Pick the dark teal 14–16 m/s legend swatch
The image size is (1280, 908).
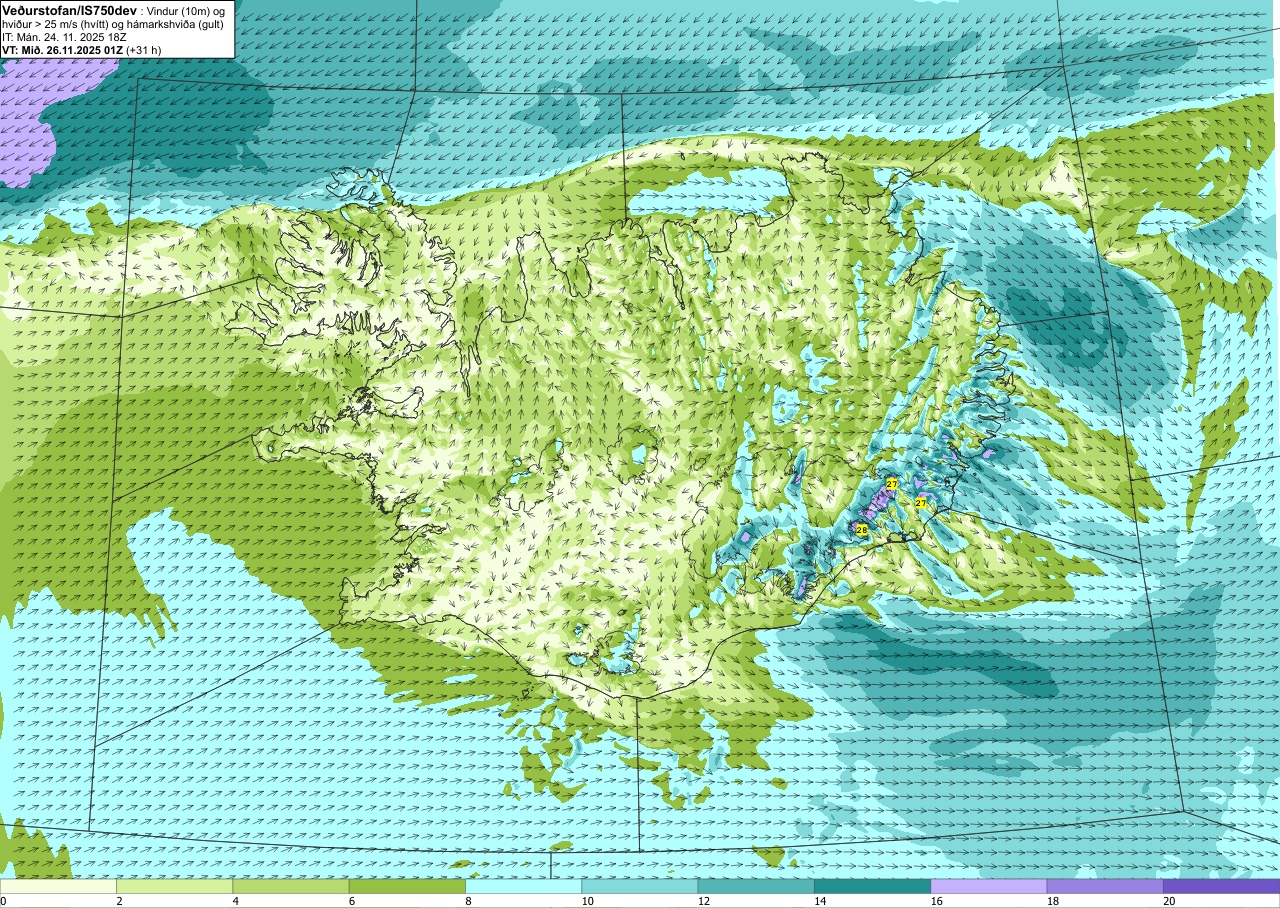(x=872, y=886)
